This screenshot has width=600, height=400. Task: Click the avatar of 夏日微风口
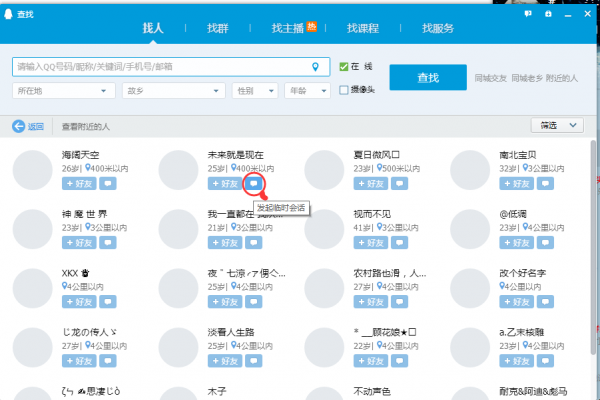click(324, 169)
